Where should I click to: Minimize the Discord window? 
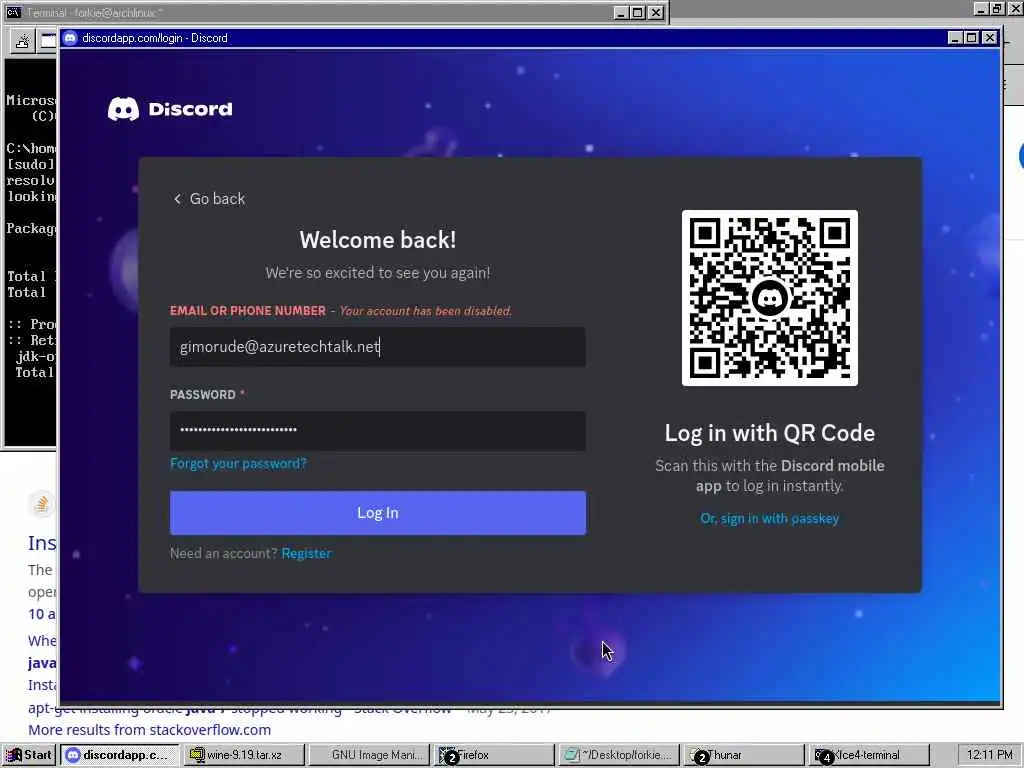[955, 38]
